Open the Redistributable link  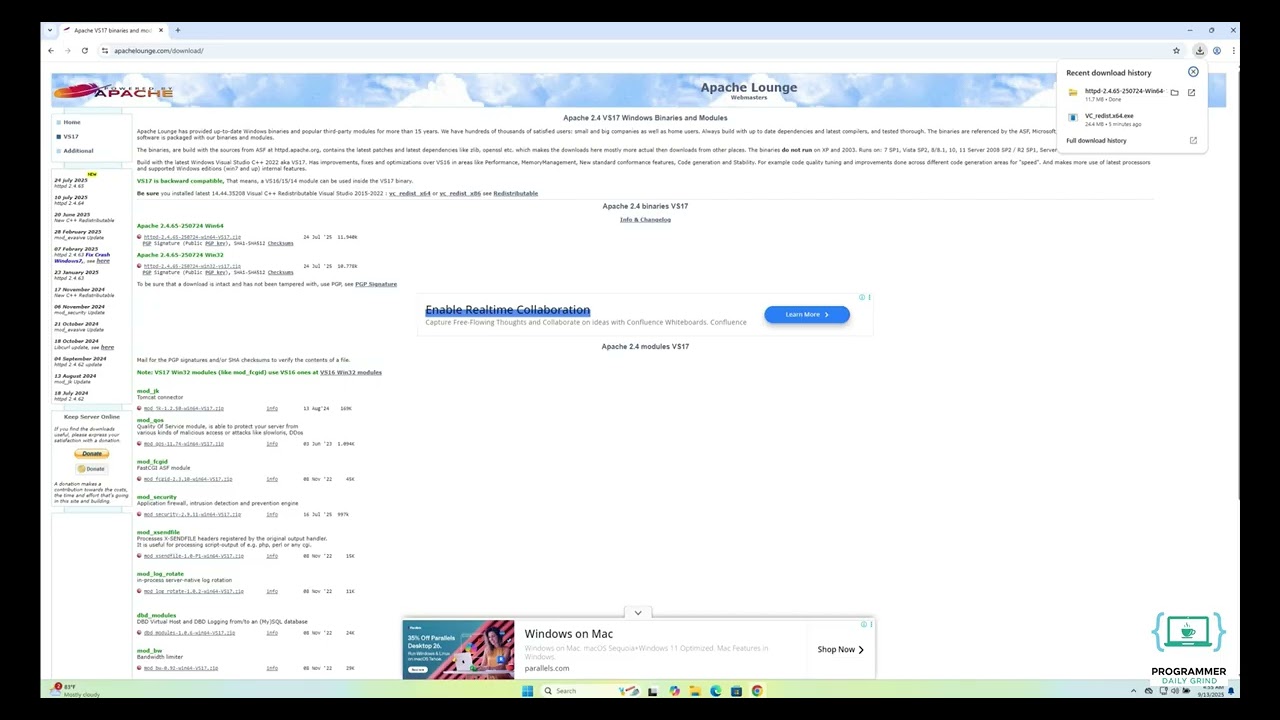(x=515, y=194)
